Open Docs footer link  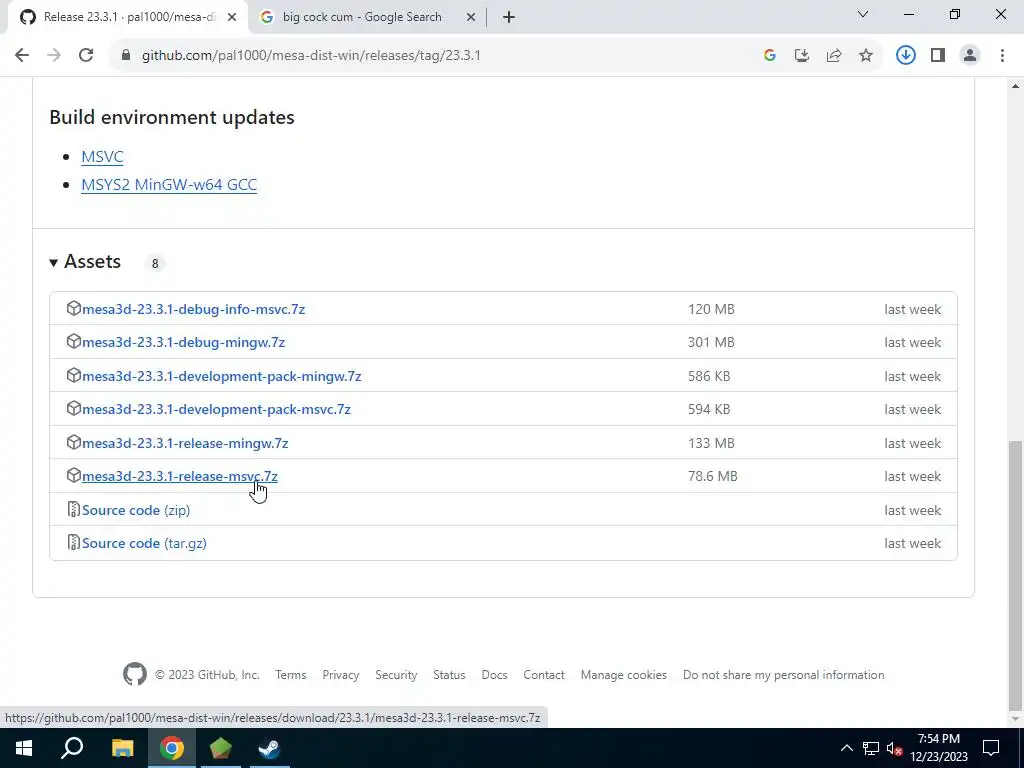[x=494, y=675]
